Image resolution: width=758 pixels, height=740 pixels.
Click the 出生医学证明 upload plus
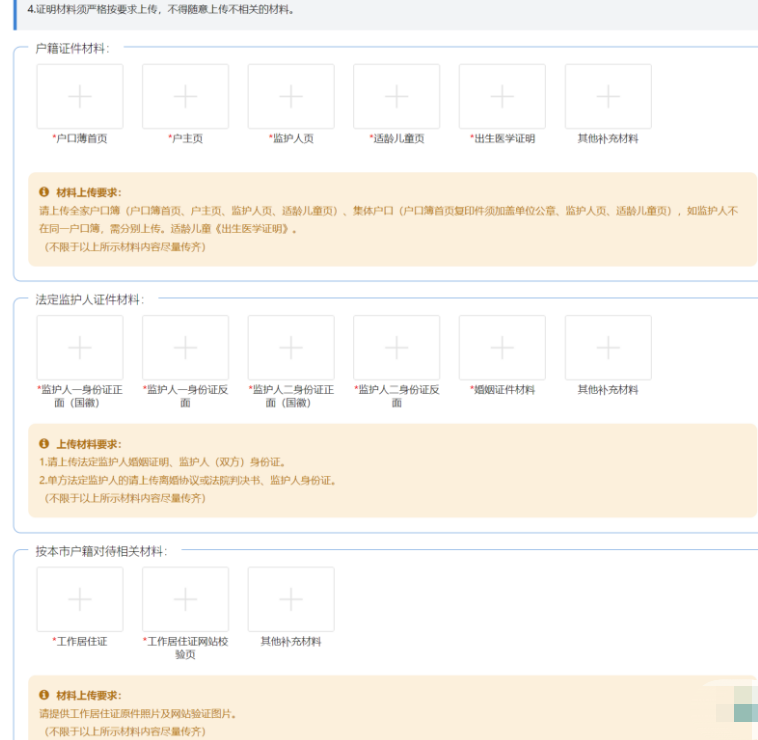pyautogui.click(x=502, y=97)
